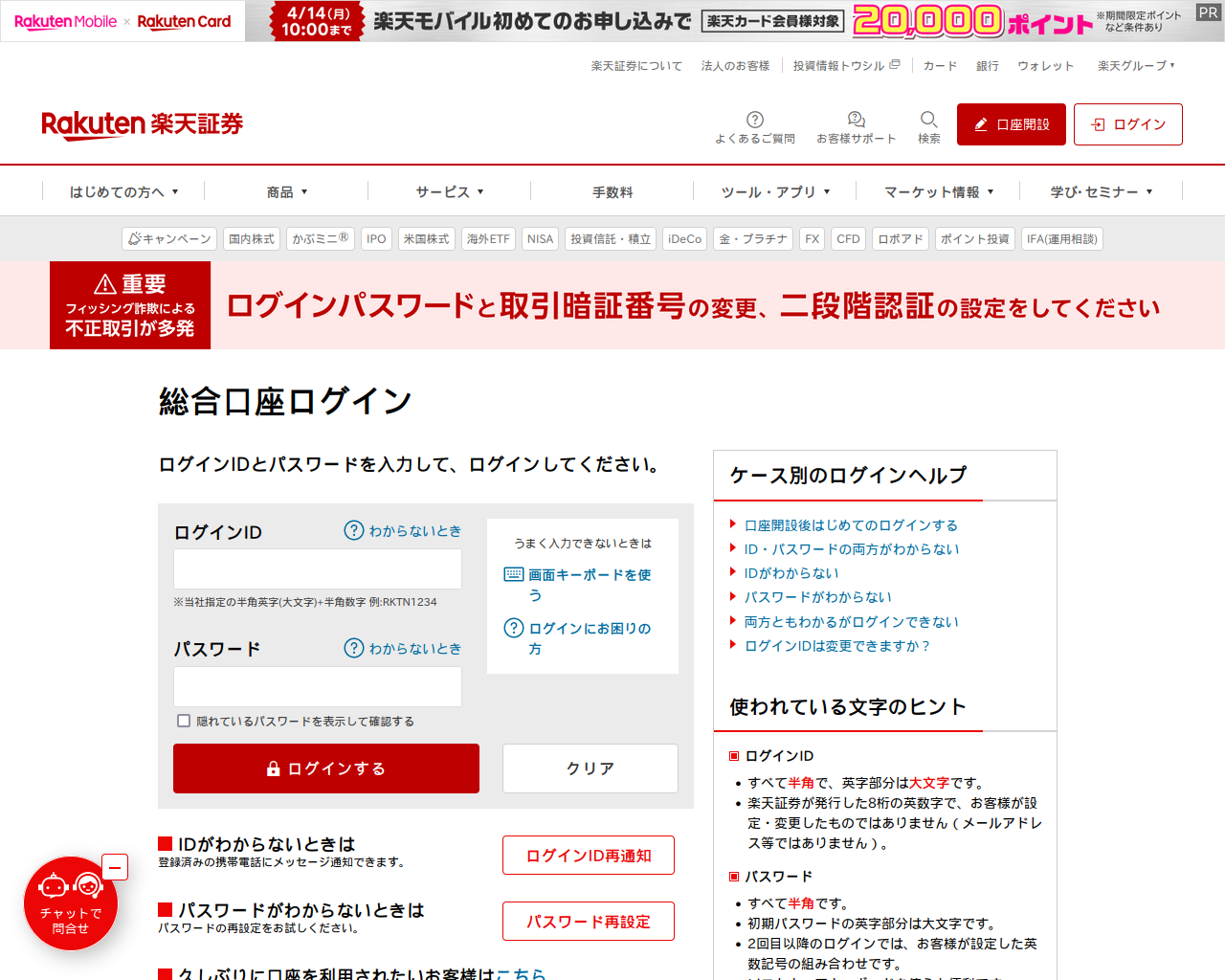
Task: Click the red ログインする button
Action: pyautogui.click(x=326, y=768)
